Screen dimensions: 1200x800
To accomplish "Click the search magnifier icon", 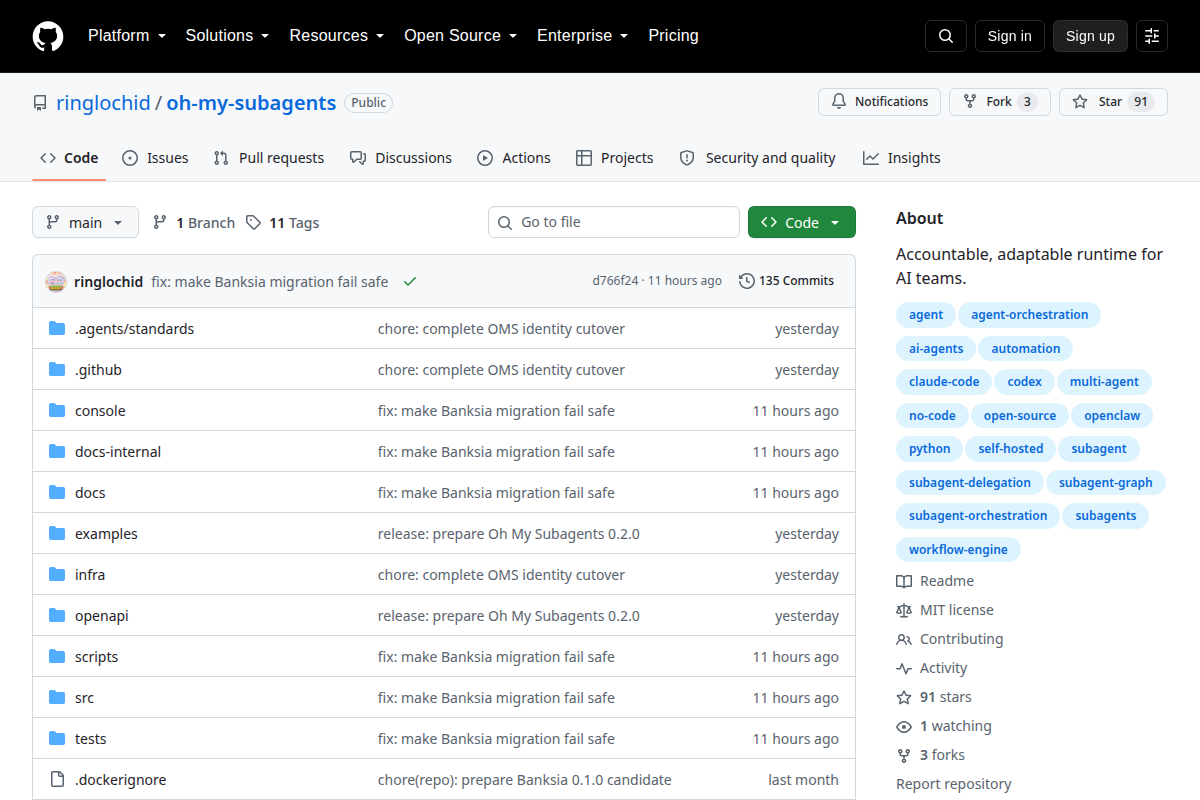I will click(x=946, y=36).
